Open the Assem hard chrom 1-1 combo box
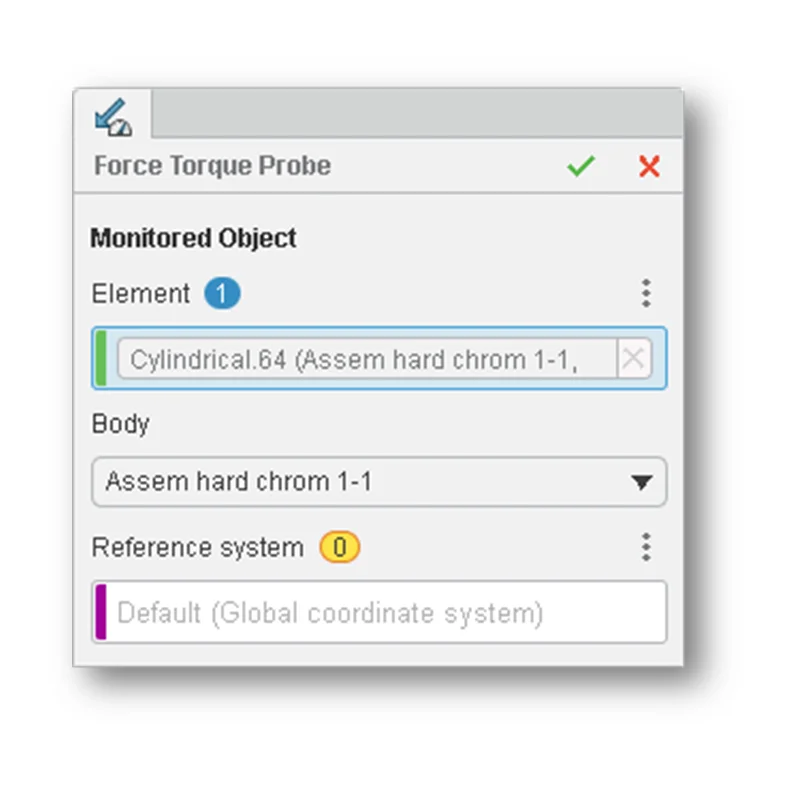The image size is (800, 800). click(x=360, y=483)
